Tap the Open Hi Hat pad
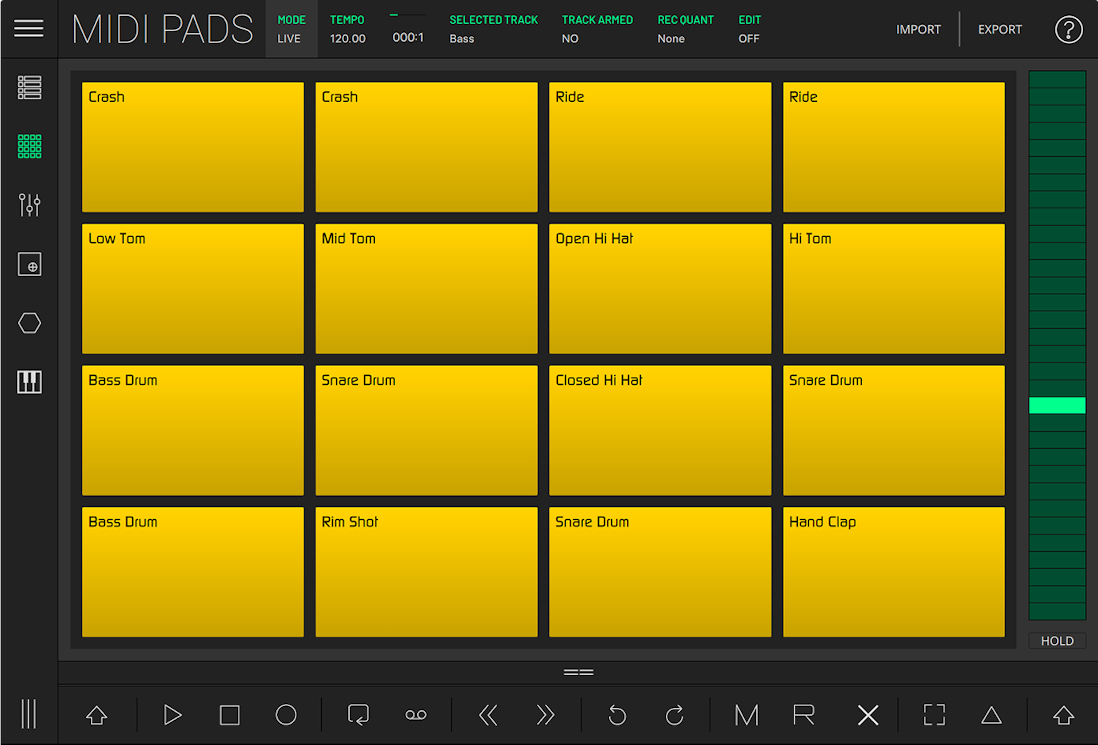This screenshot has width=1098, height=745. pyautogui.click(x=660, y=288)
